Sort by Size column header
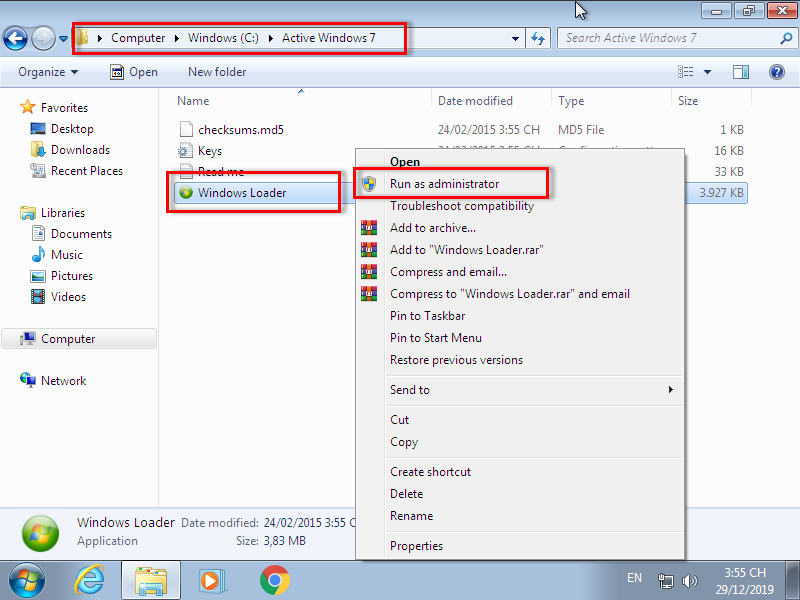Screen dimensions: 800x600 [688, 101]
